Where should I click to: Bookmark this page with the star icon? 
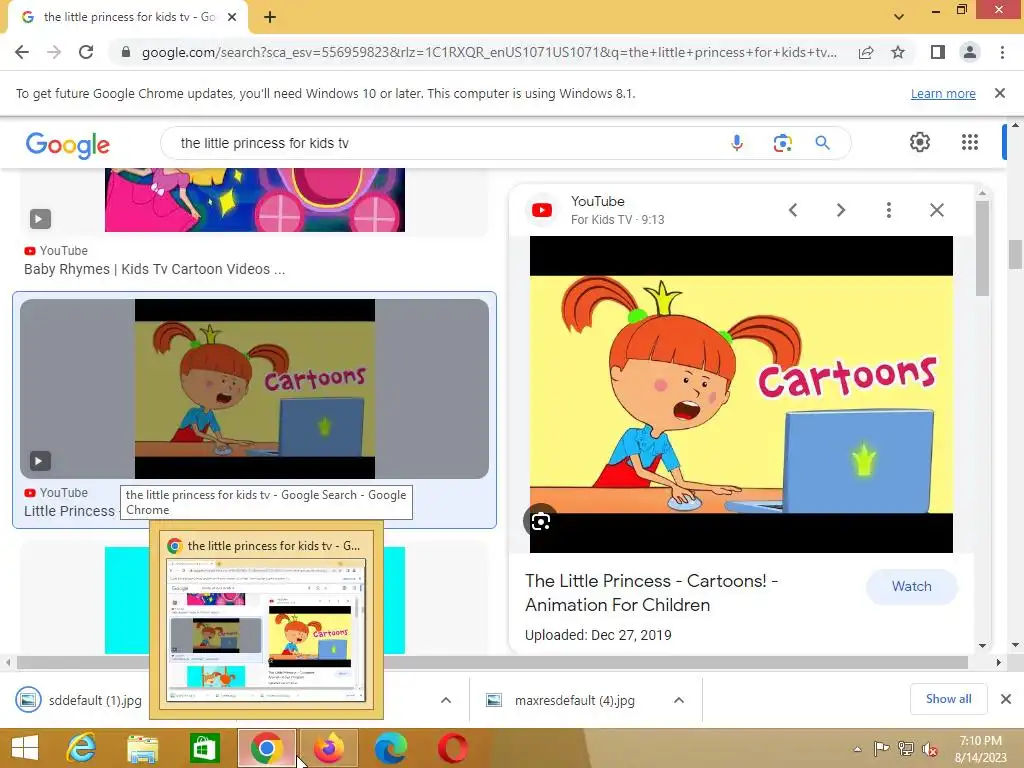pyautogui.click(x=898, y=52)
